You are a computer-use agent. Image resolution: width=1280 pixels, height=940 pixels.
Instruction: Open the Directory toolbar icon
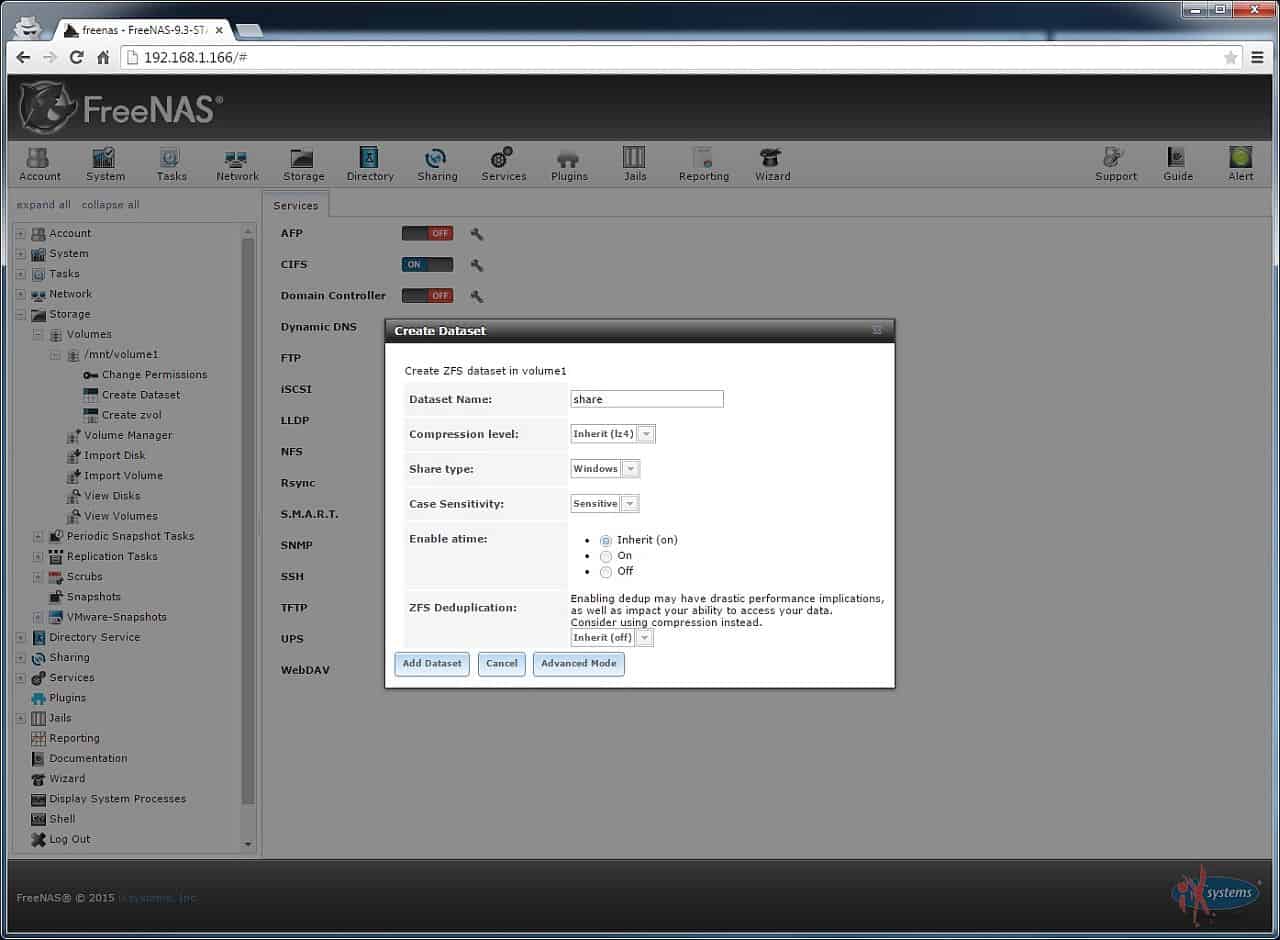(370, 164)
